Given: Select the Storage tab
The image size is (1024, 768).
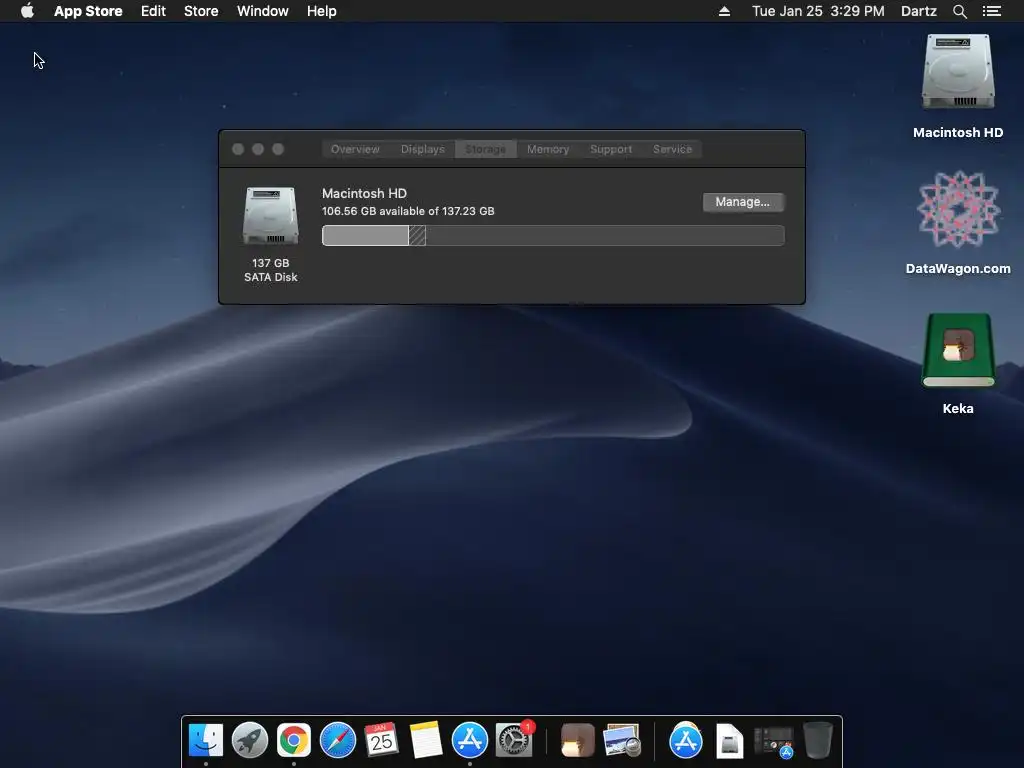Looking at the screenshot, I should (485, 149).
